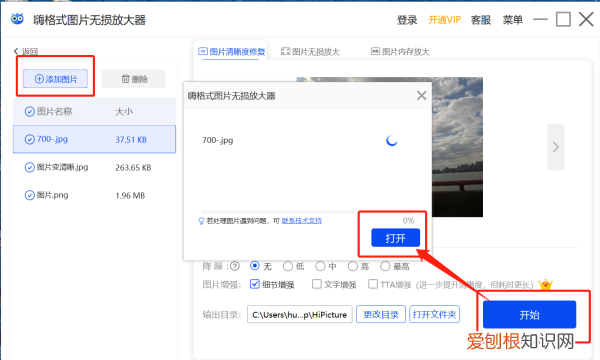Select the 700-.jpg file row name
The image size is (600, 360).
pos(52,139)
